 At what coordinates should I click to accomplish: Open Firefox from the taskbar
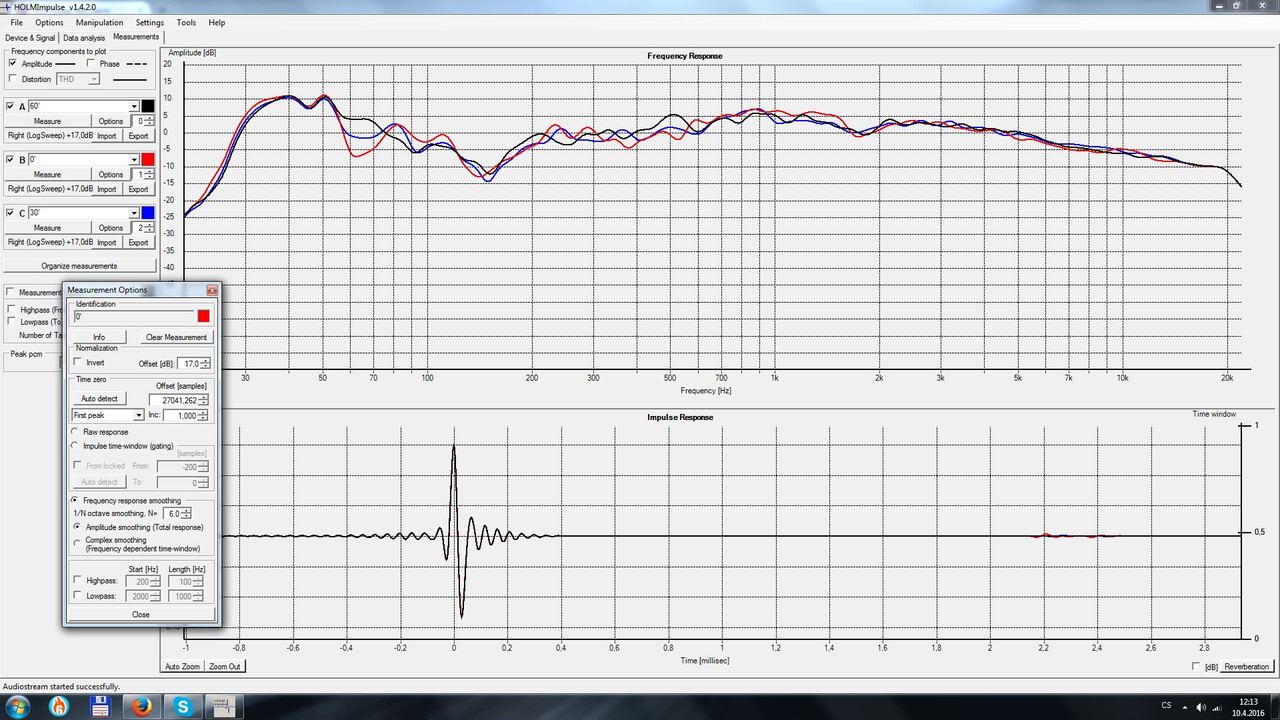[141, 707]
